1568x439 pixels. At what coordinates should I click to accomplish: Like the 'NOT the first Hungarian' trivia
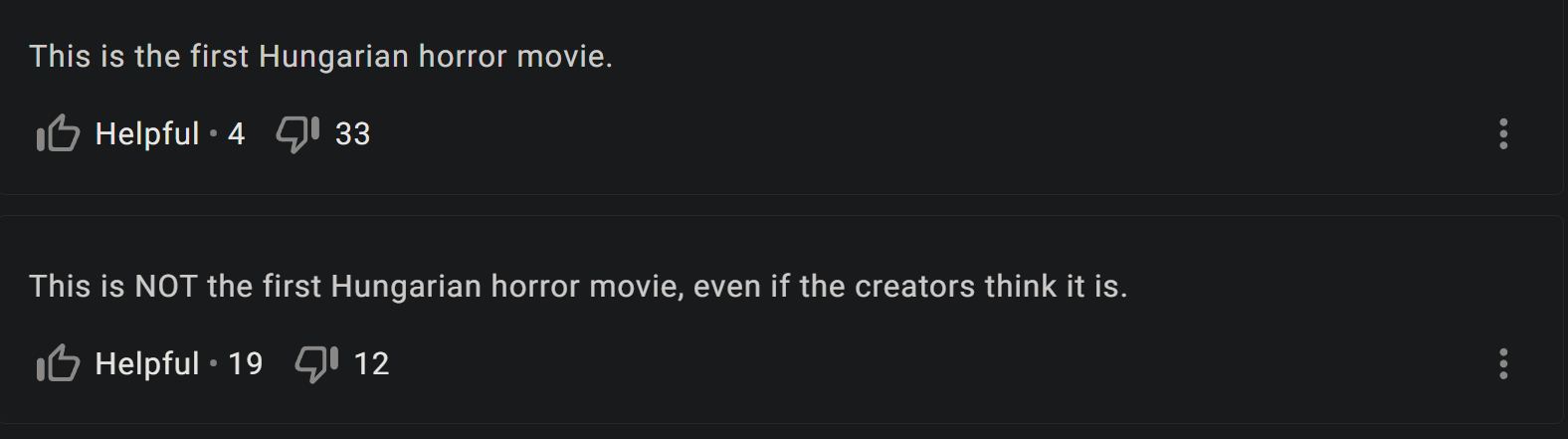click(58, 363)
